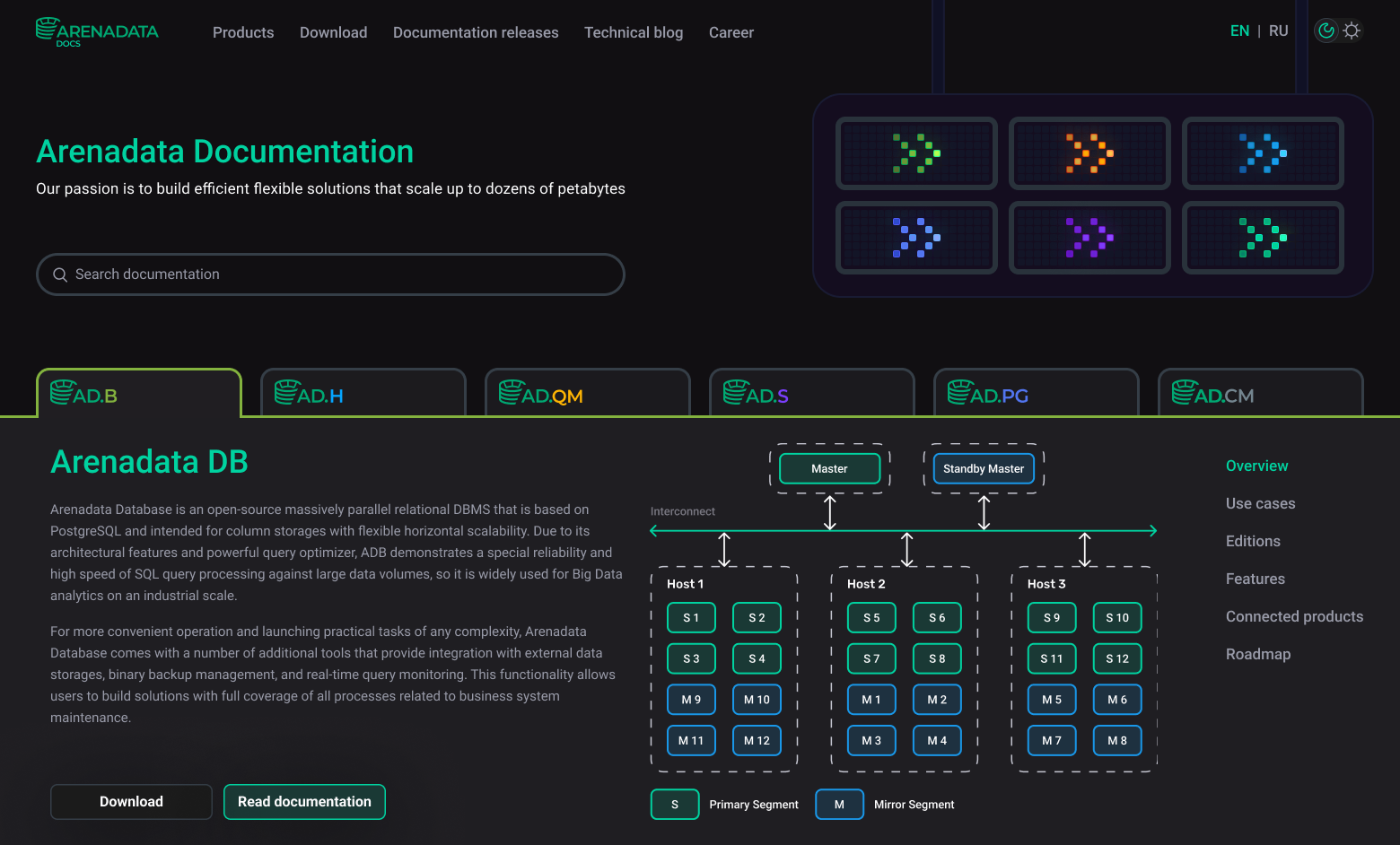Click the Arenadata Documentation heading

(224, 152)
